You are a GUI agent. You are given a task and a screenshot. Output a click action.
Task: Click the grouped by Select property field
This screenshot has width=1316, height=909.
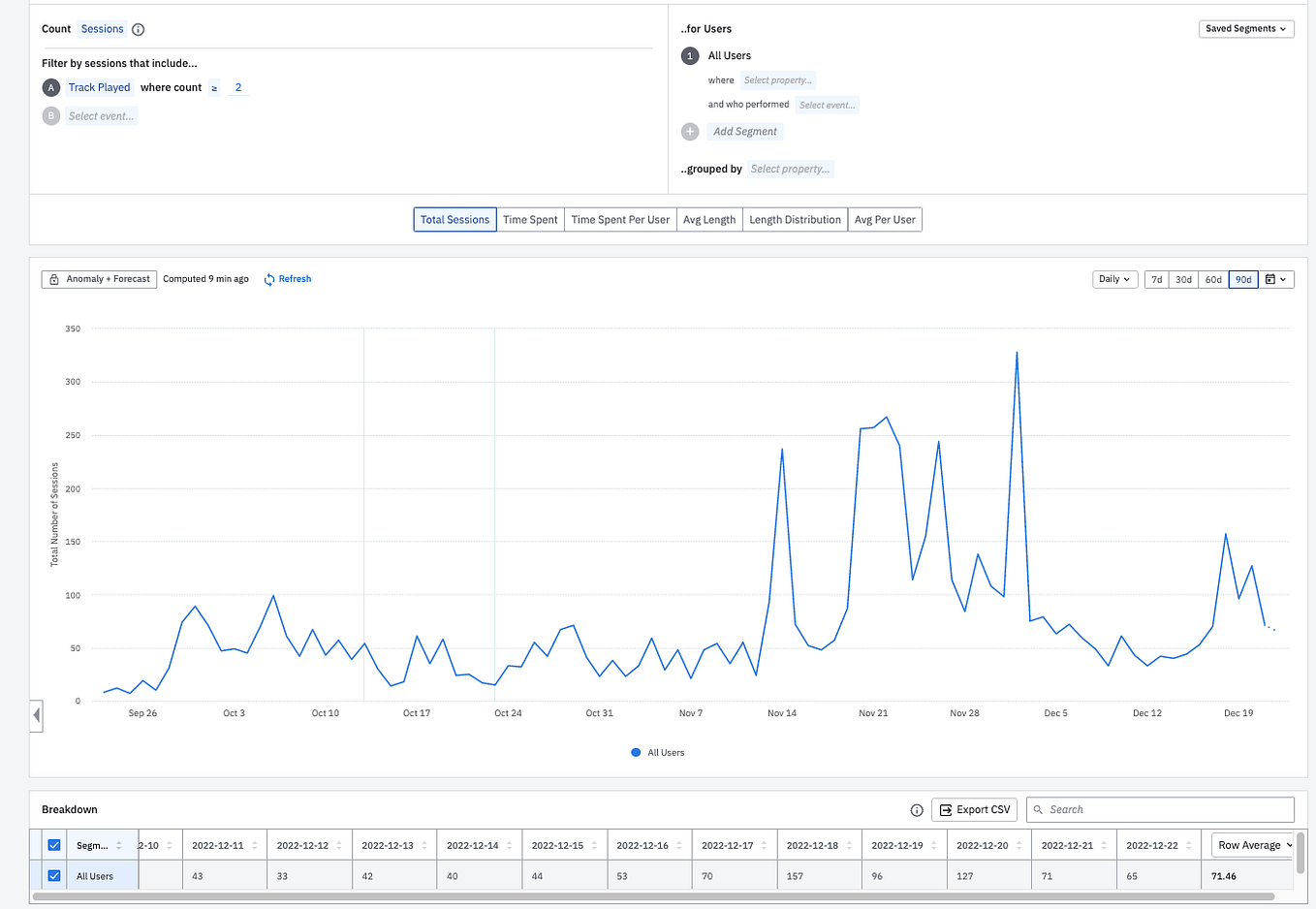point(790,169)
